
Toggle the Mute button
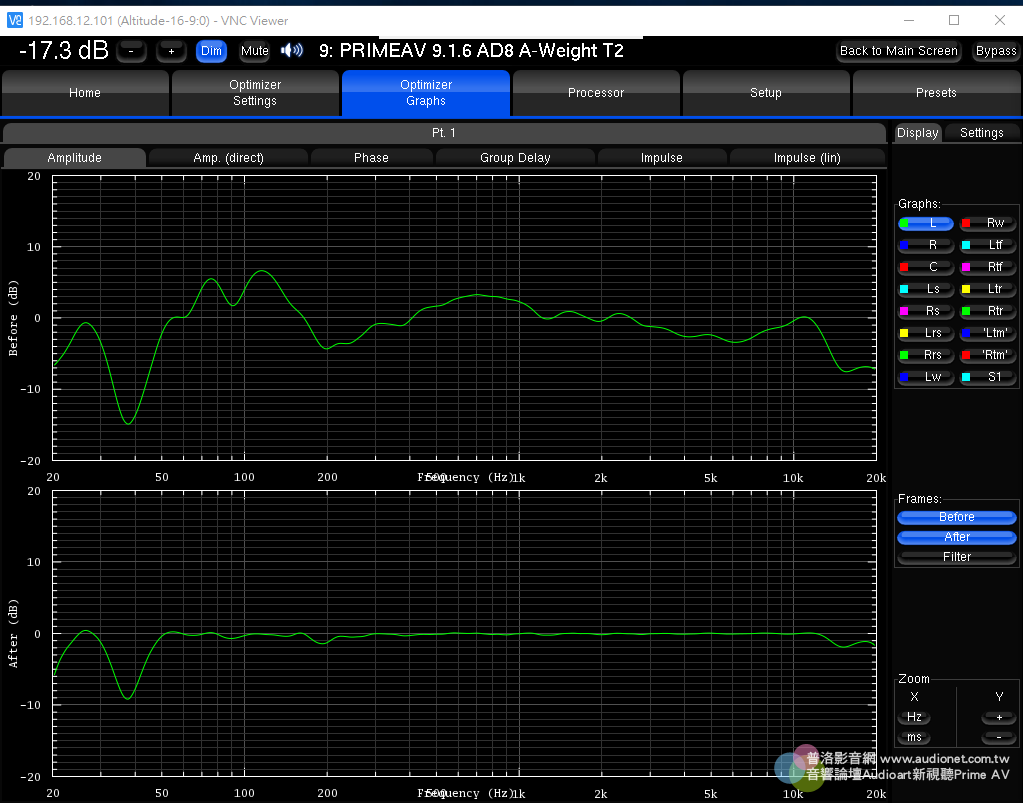tap(254, 51)
